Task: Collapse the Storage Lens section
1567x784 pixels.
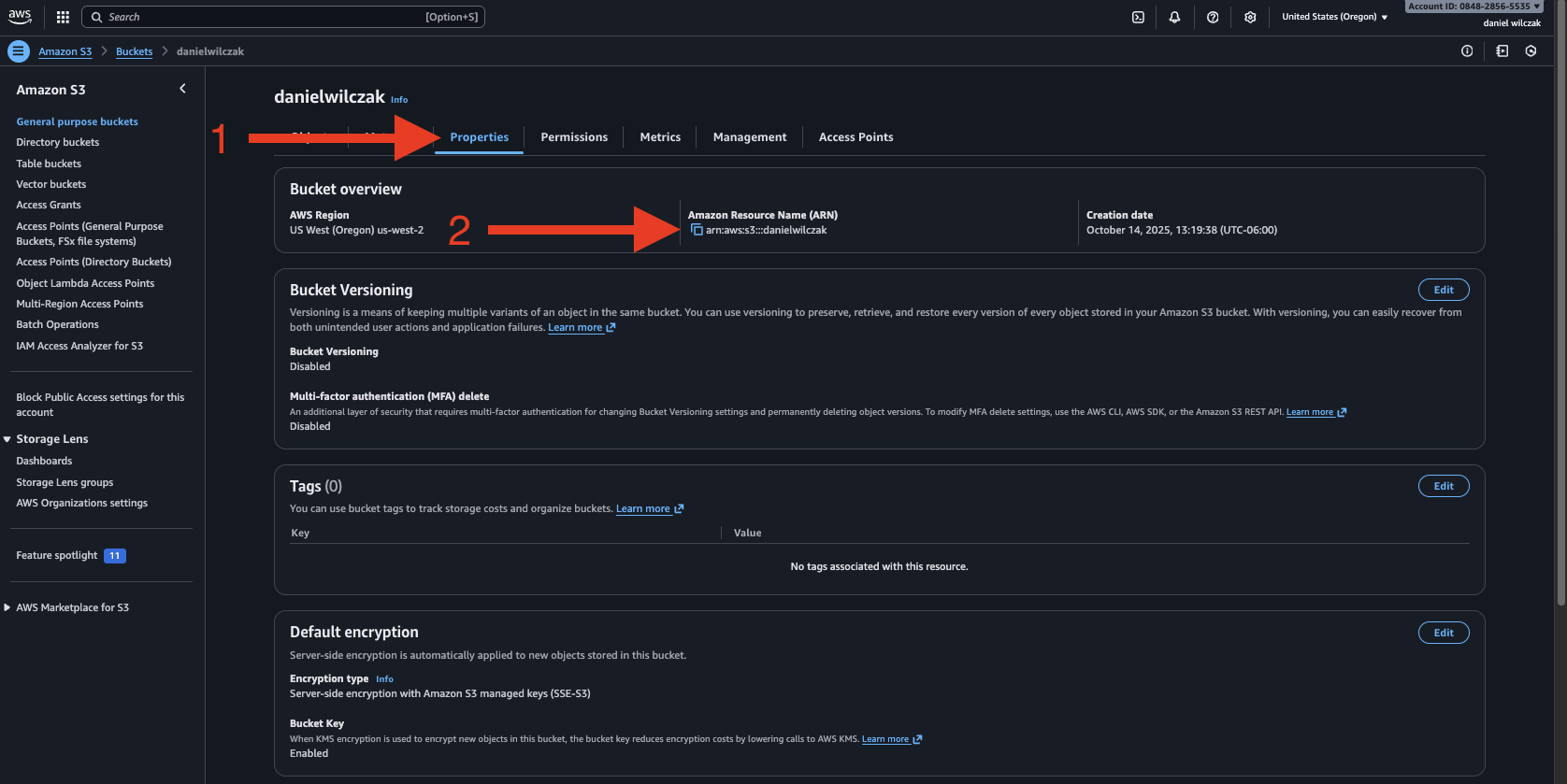Action: click(7, 439)
